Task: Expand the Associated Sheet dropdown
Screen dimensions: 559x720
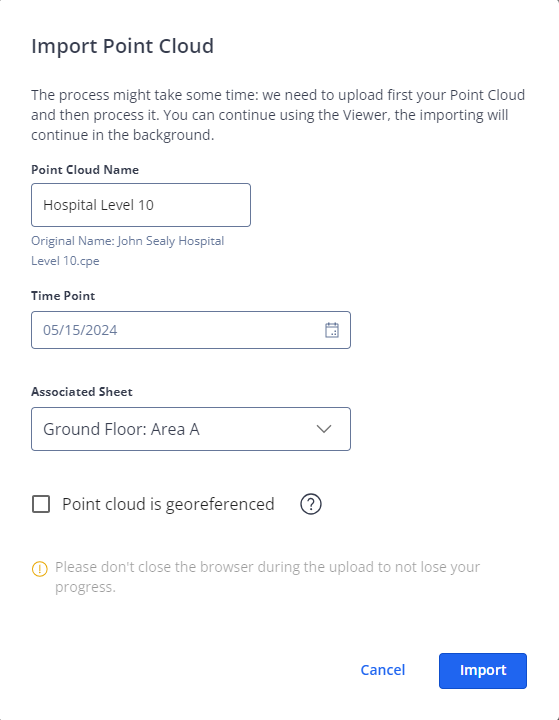Action: tap(191, 429)
